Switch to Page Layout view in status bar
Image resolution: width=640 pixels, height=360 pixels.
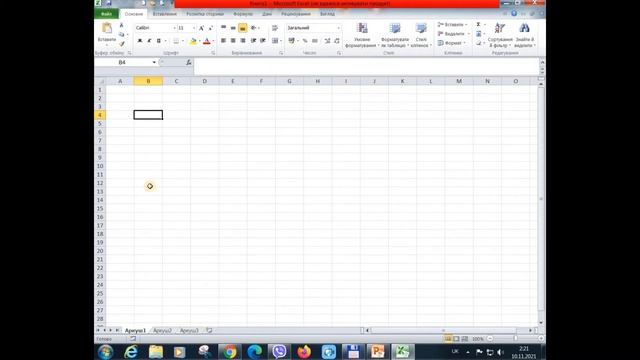coord(456,339)
